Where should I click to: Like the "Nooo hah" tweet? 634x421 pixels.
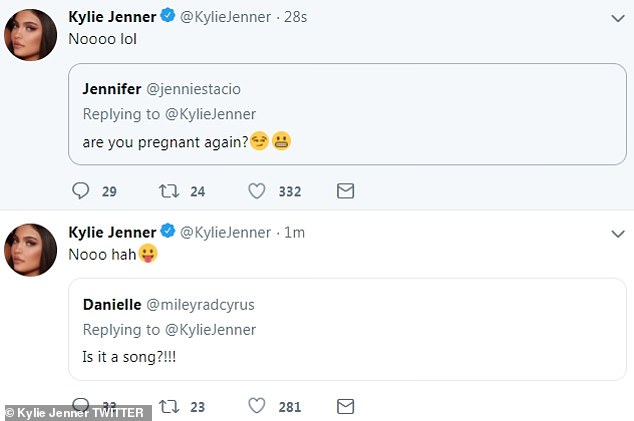click(x=257, y=406)
